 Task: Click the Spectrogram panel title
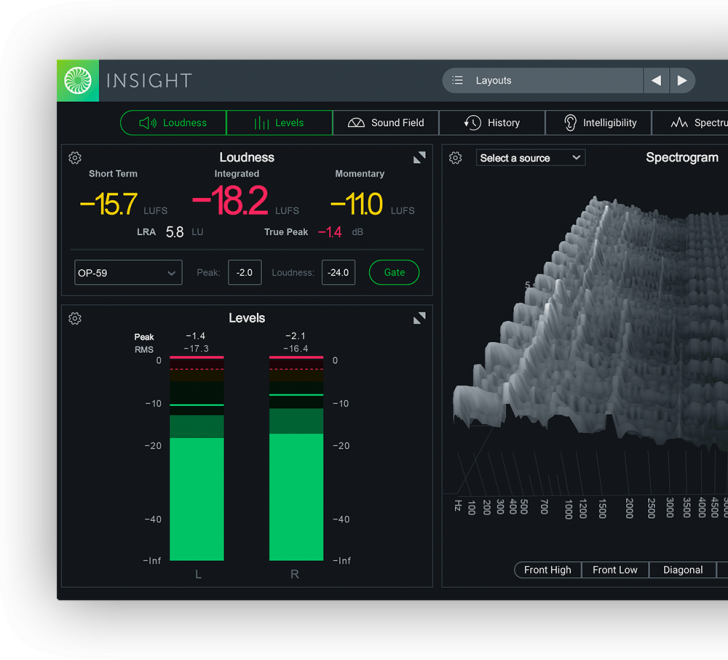(682, 157)
